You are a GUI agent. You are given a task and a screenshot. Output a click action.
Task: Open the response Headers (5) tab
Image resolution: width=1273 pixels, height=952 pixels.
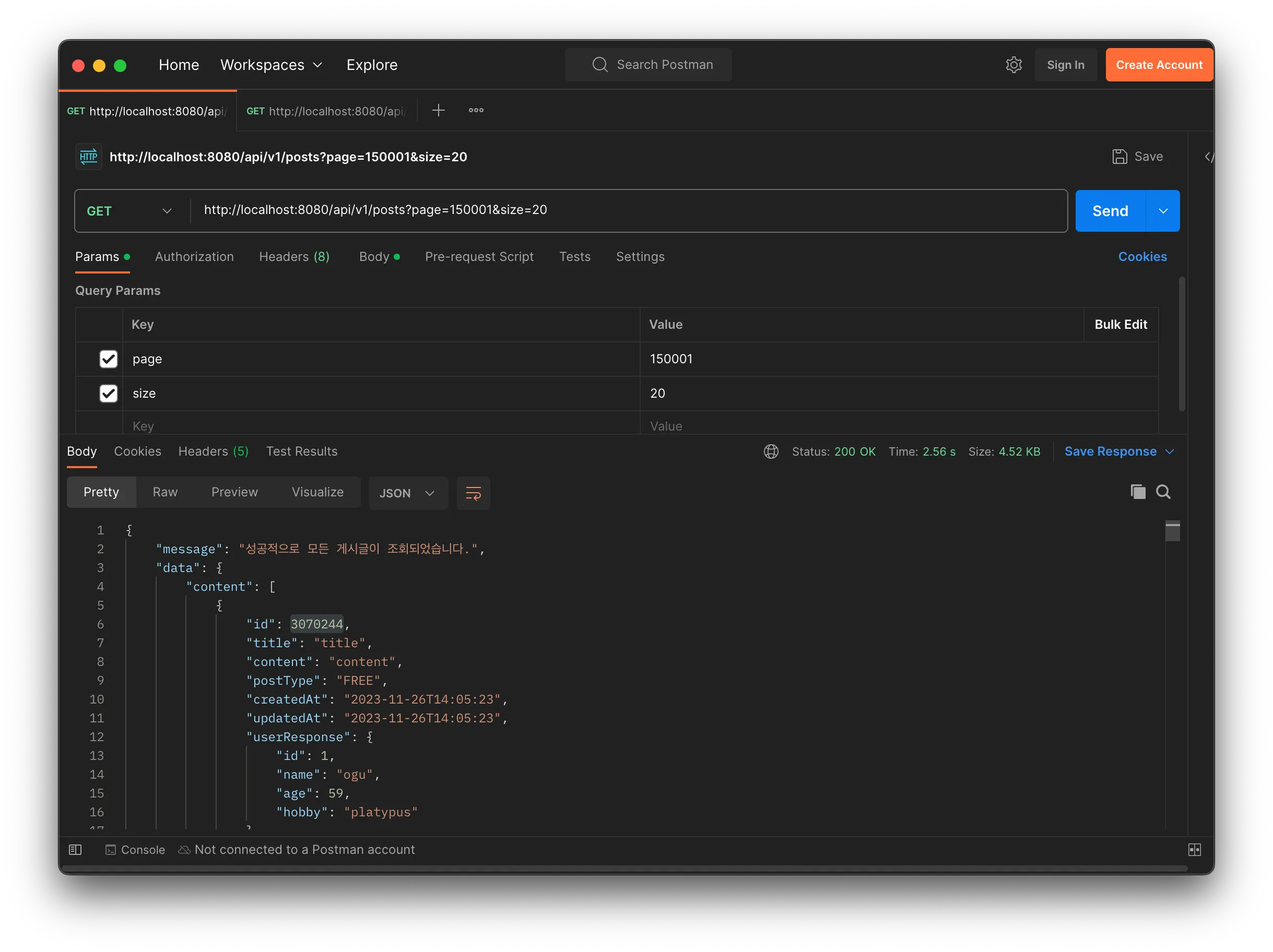click(x=213, y=451)
